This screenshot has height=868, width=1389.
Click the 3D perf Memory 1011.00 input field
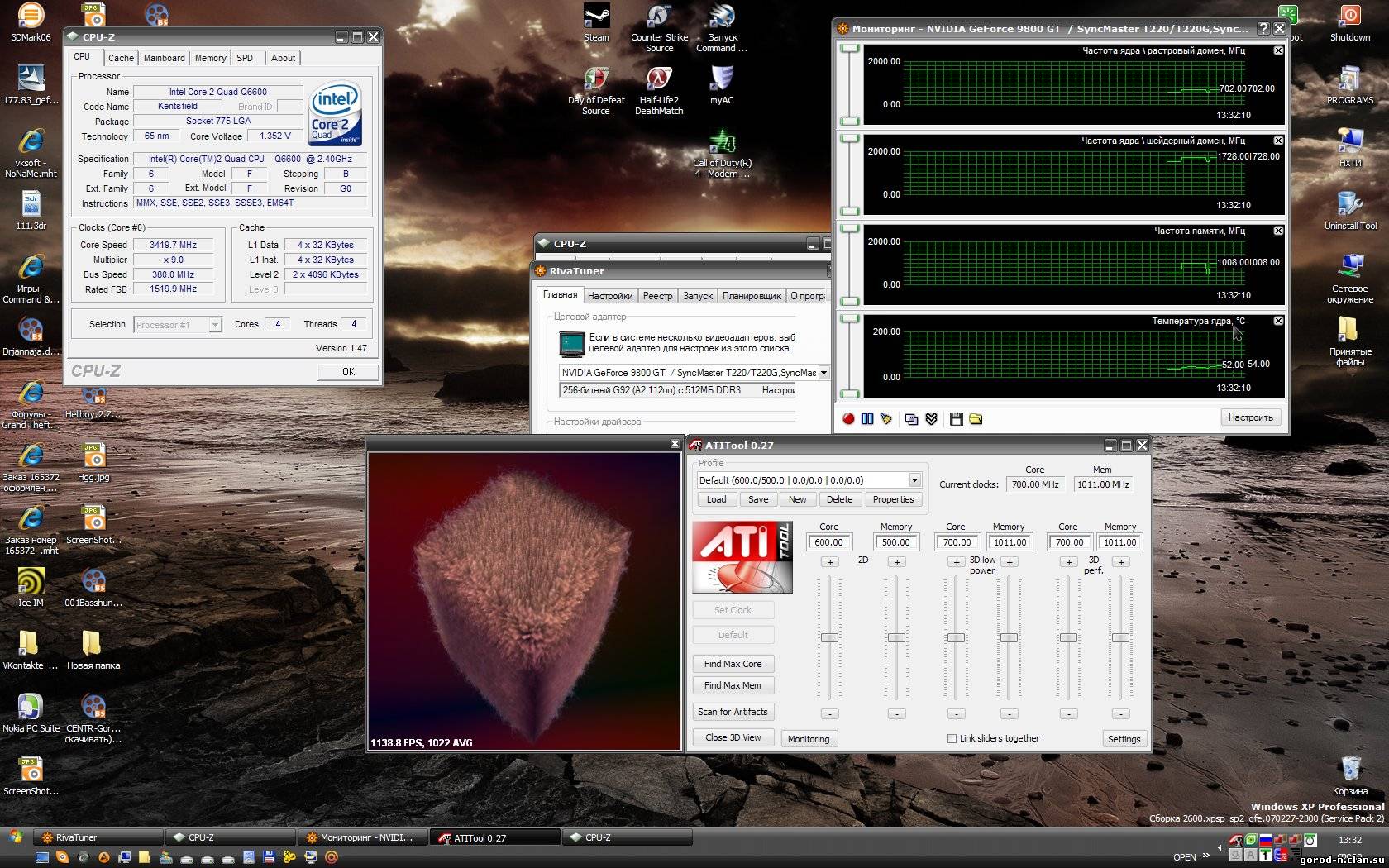1120,542
